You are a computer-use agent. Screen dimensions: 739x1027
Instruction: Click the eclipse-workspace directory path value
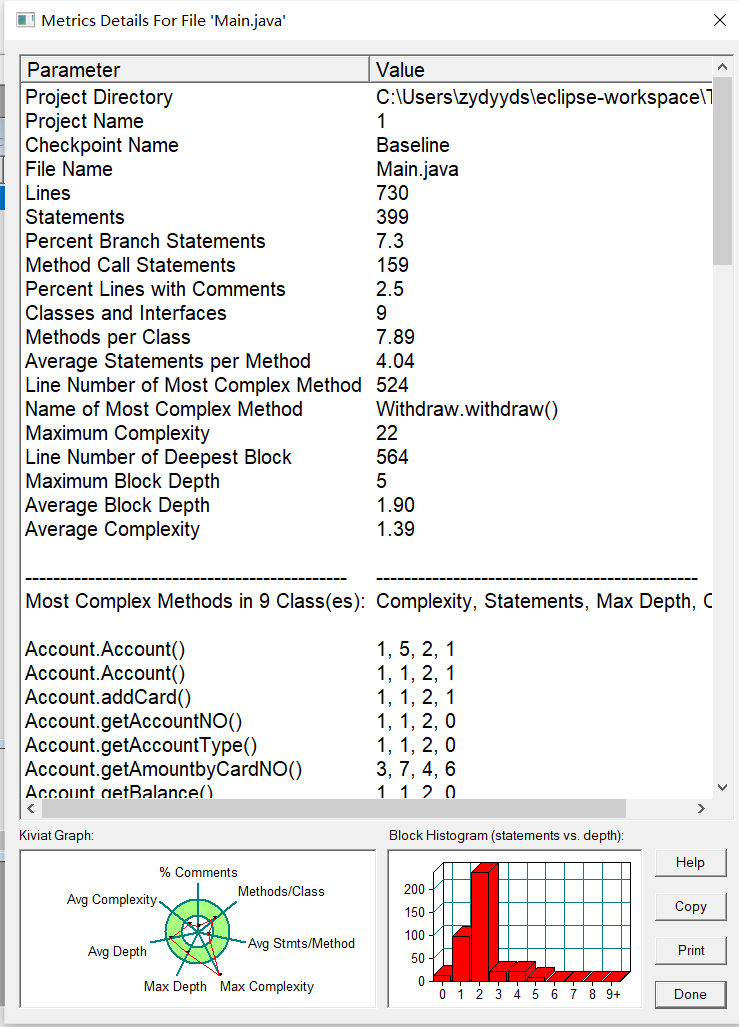pyautogui.click(x=544, y=97)
